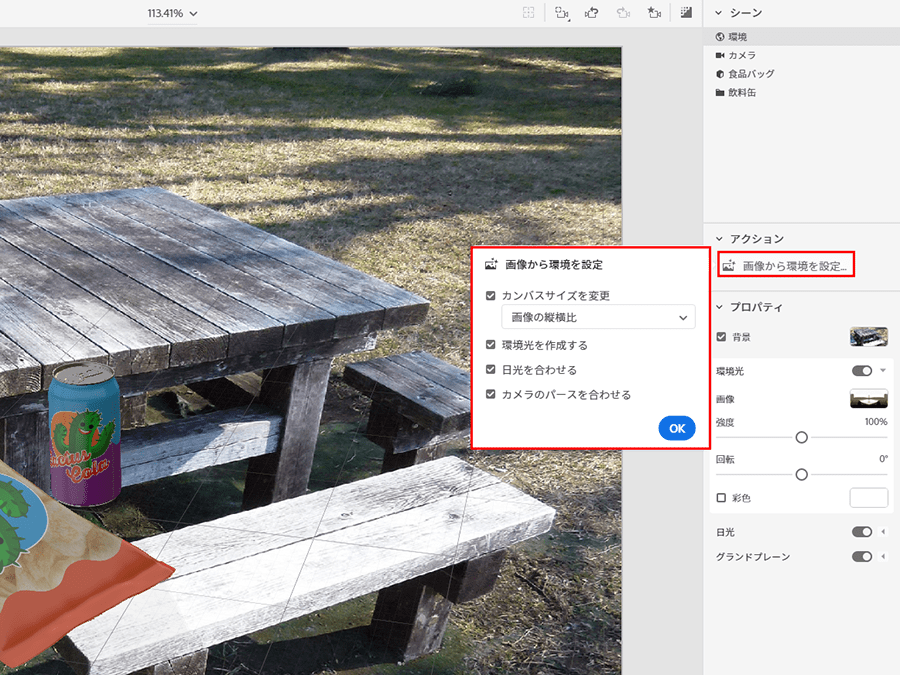The height and width of the screenshot is (675, 900).
Task: Open the zoom level 113.41% dropdown
Action: tap(173, 13)
